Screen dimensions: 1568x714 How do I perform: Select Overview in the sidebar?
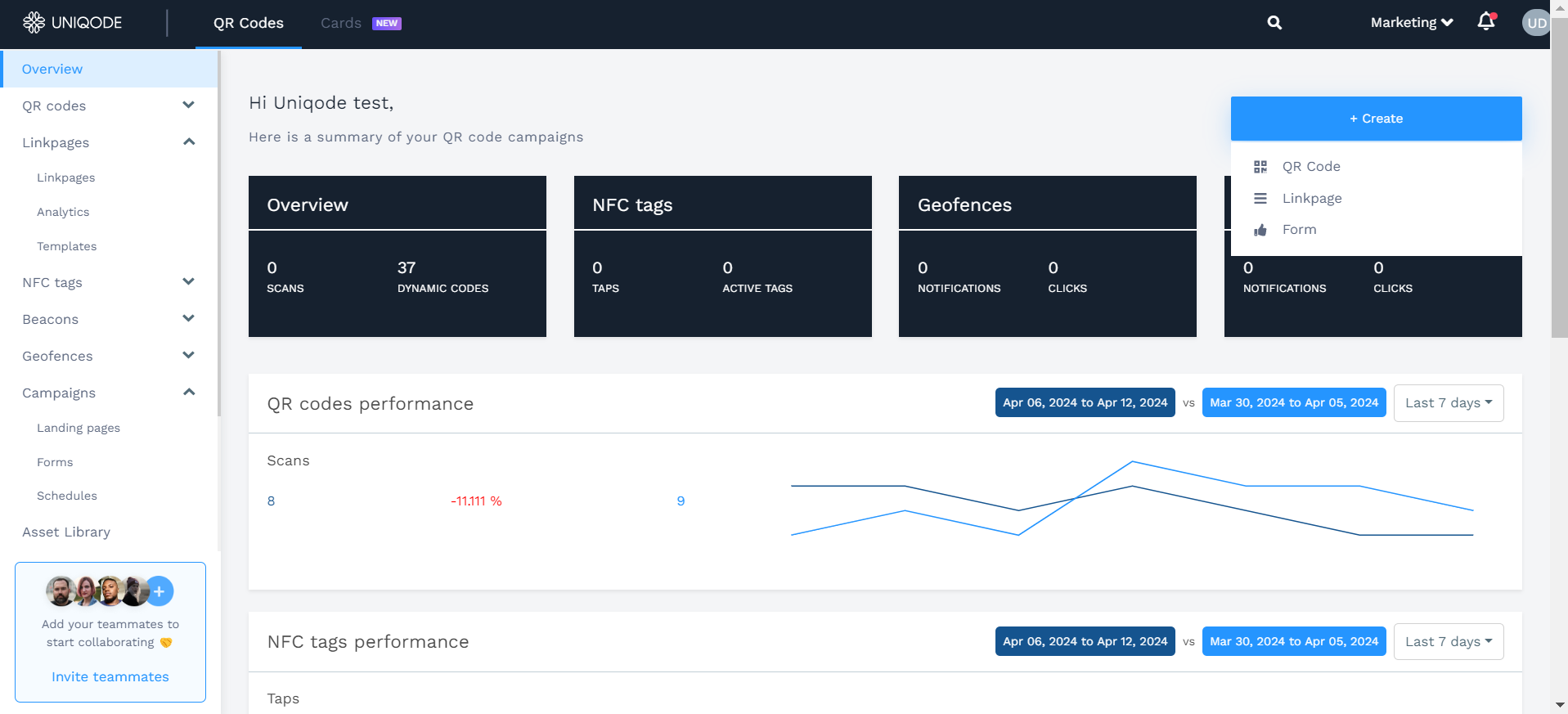coord(110,69)
